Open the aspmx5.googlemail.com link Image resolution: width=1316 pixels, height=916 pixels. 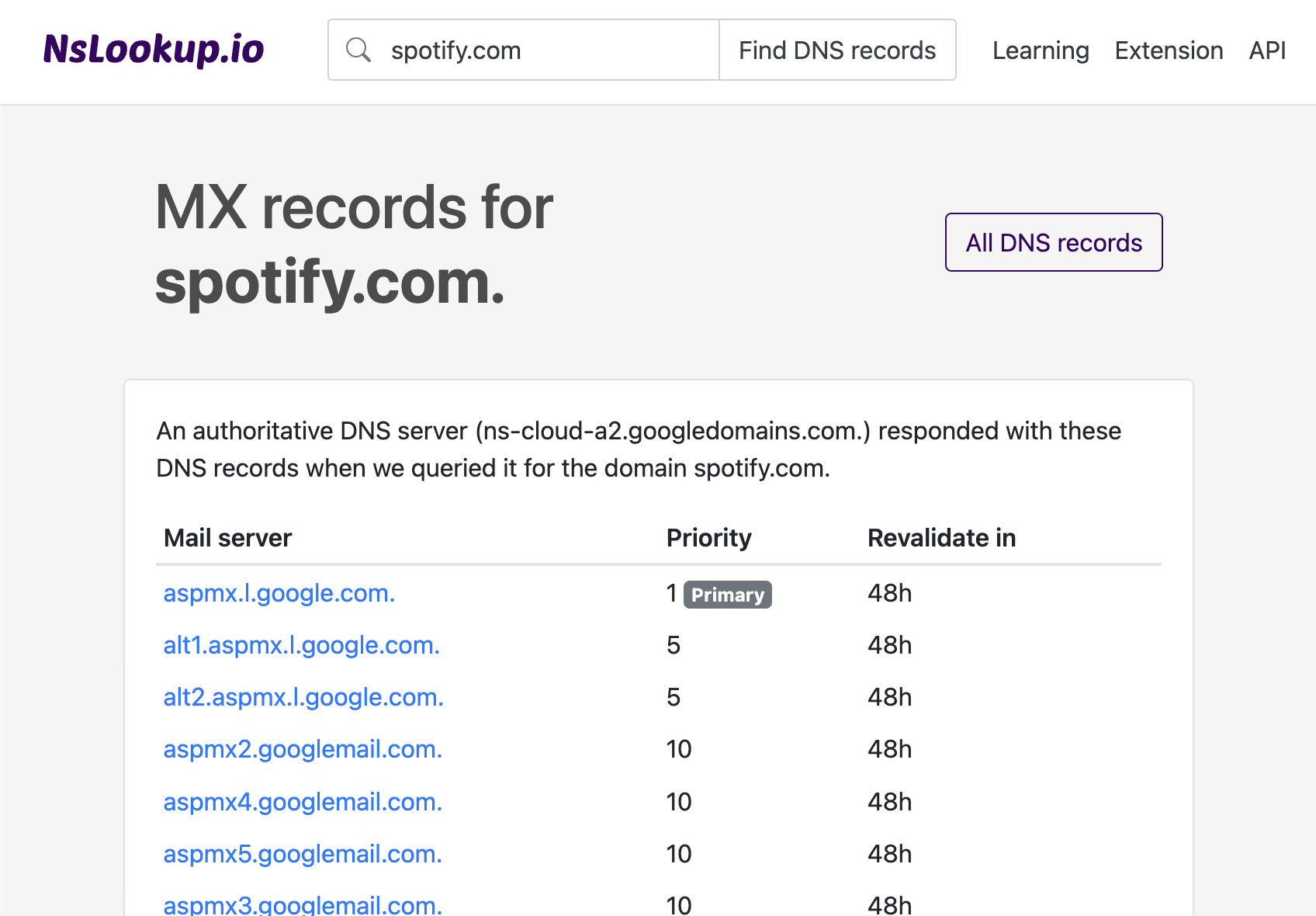point(302,853)
